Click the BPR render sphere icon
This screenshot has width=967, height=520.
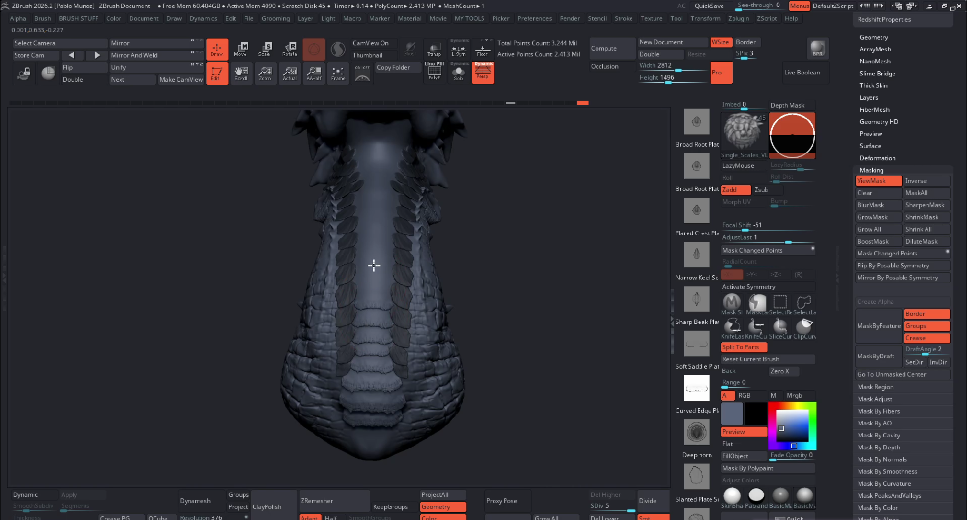(x=818, y=49)
